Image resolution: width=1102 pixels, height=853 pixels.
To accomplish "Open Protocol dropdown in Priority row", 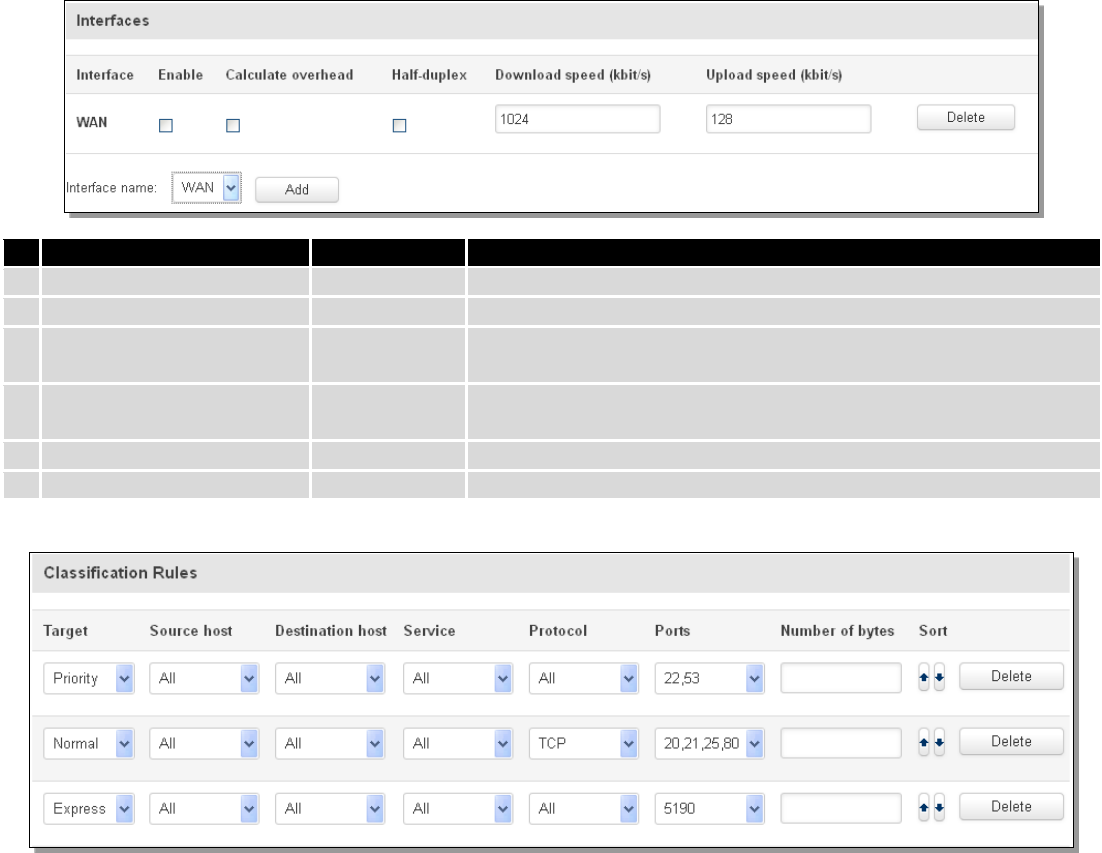I will tap(583, 678).
